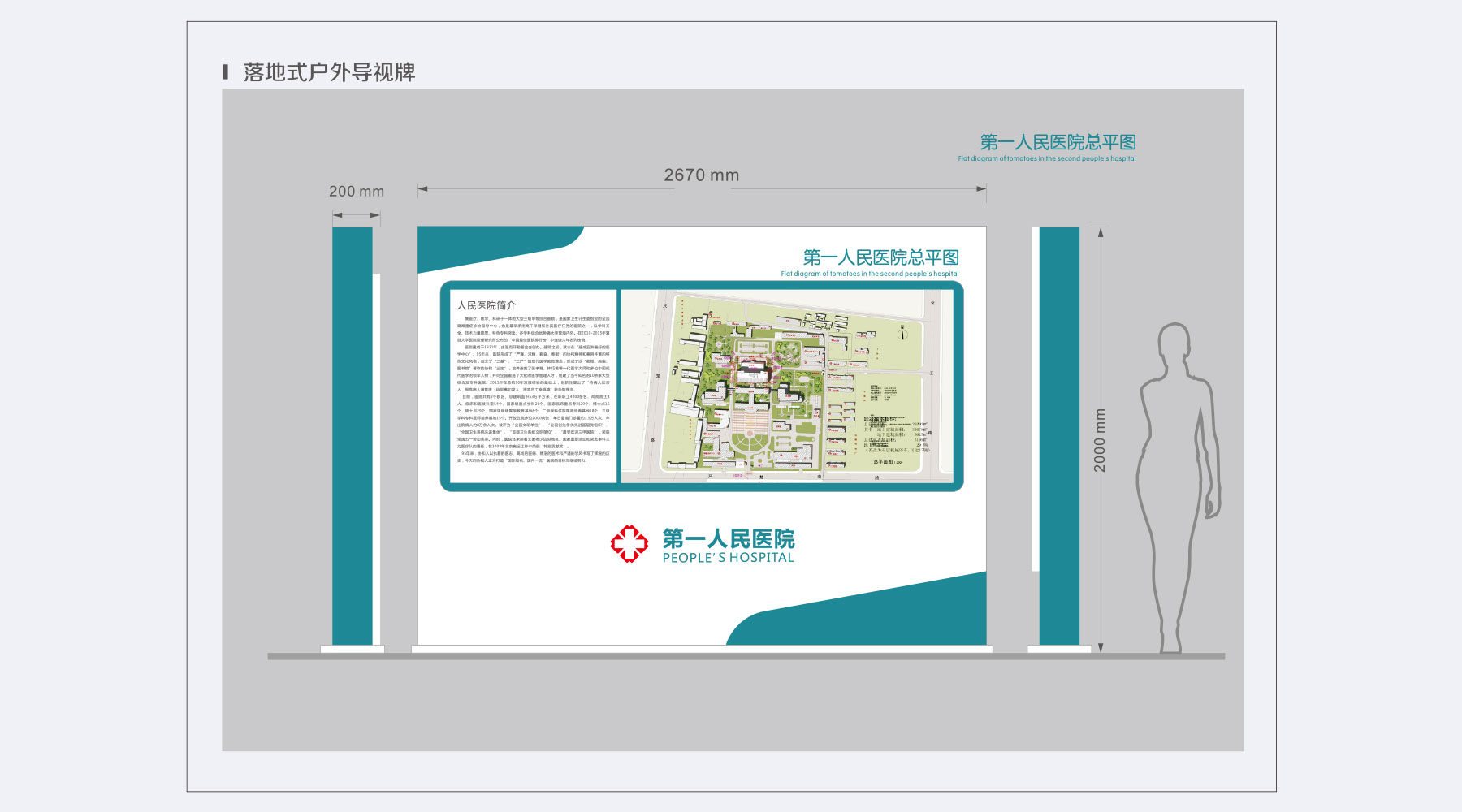Image resolution: width=1462 pixels, height=812 pixels.
Task: Click the left arrowhead of the 2670 mm line
Action: [423, 189]
